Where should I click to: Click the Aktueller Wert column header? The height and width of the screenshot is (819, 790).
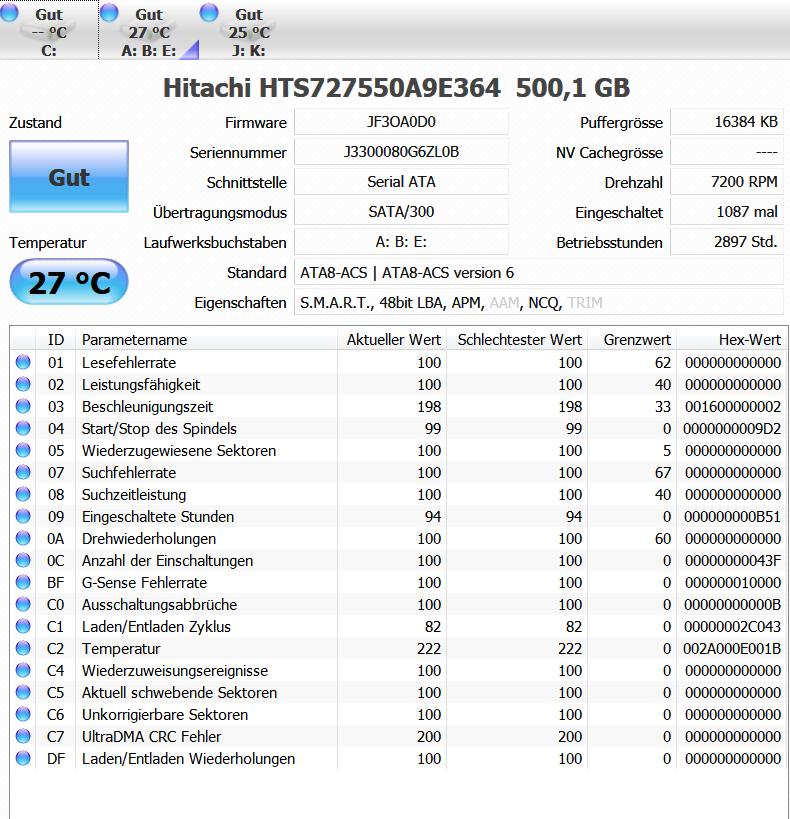(x=392, y=340)
